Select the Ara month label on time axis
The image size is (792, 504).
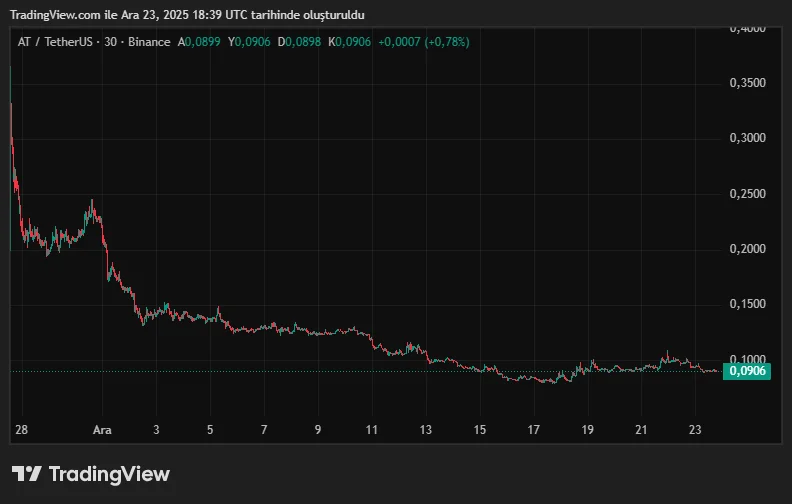coord(102,430)
